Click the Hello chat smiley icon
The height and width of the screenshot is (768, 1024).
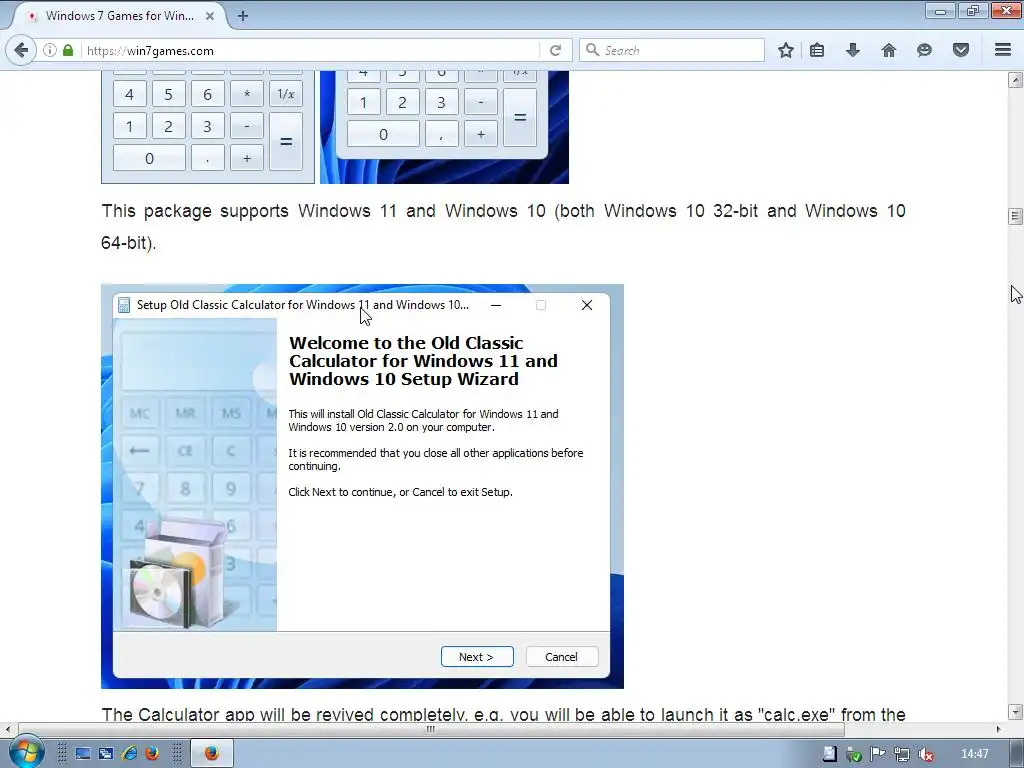[924, 50]
